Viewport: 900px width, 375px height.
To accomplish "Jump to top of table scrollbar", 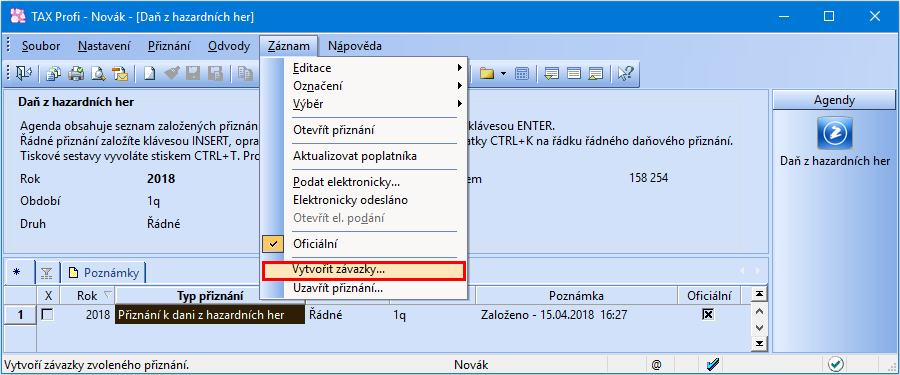I will point(759,294).
